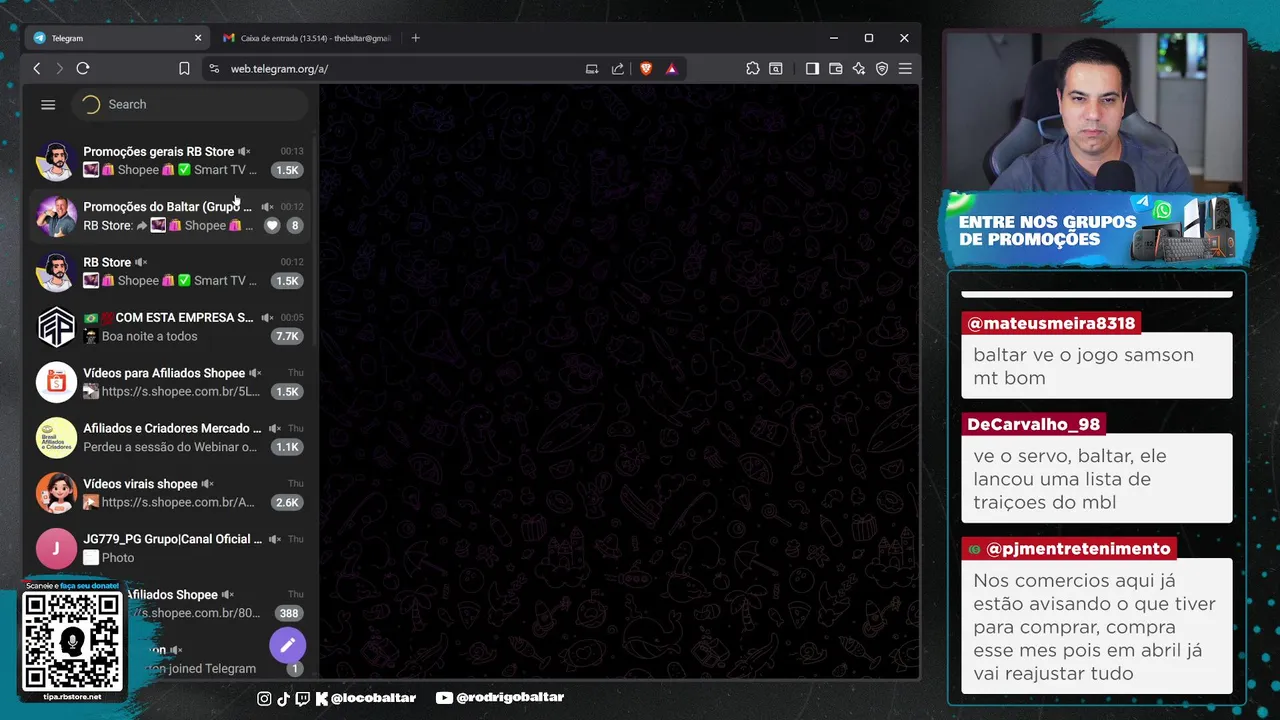
Task: Open JG779_PG Grupo Canal Oficial chat
Action: pos(170,548)
